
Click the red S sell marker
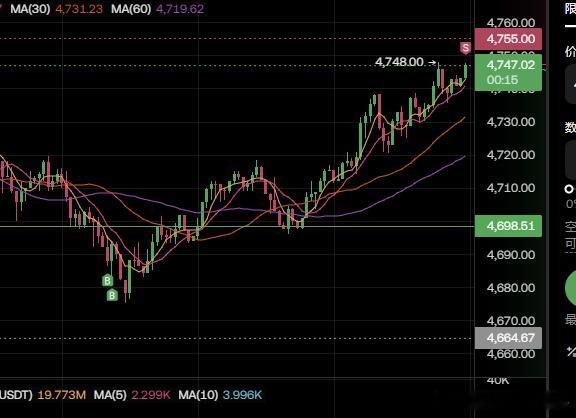coord(465,48)
